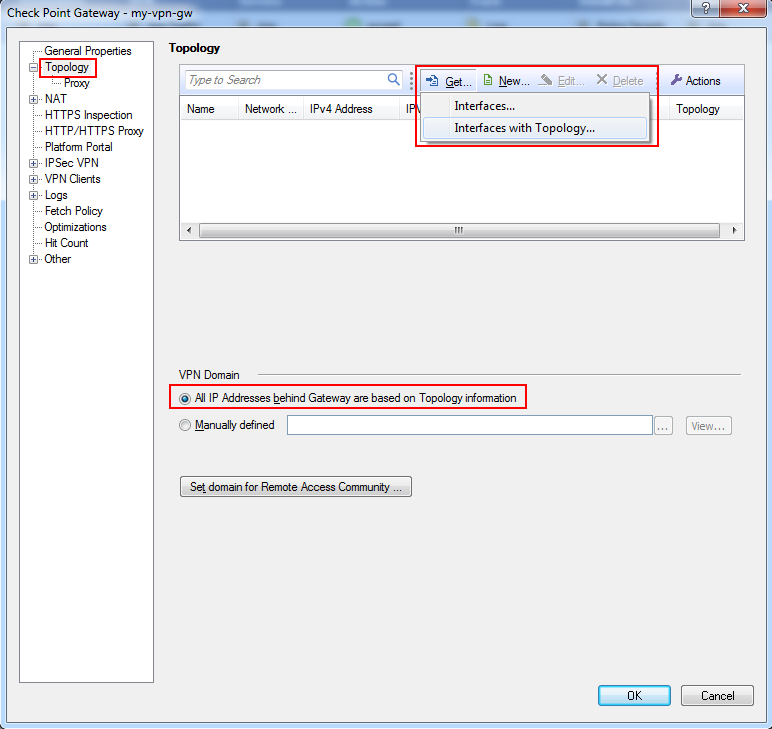The image size is (772, 729).
Task: Click the IPv4 Address column header
Action: coord(351,109)
